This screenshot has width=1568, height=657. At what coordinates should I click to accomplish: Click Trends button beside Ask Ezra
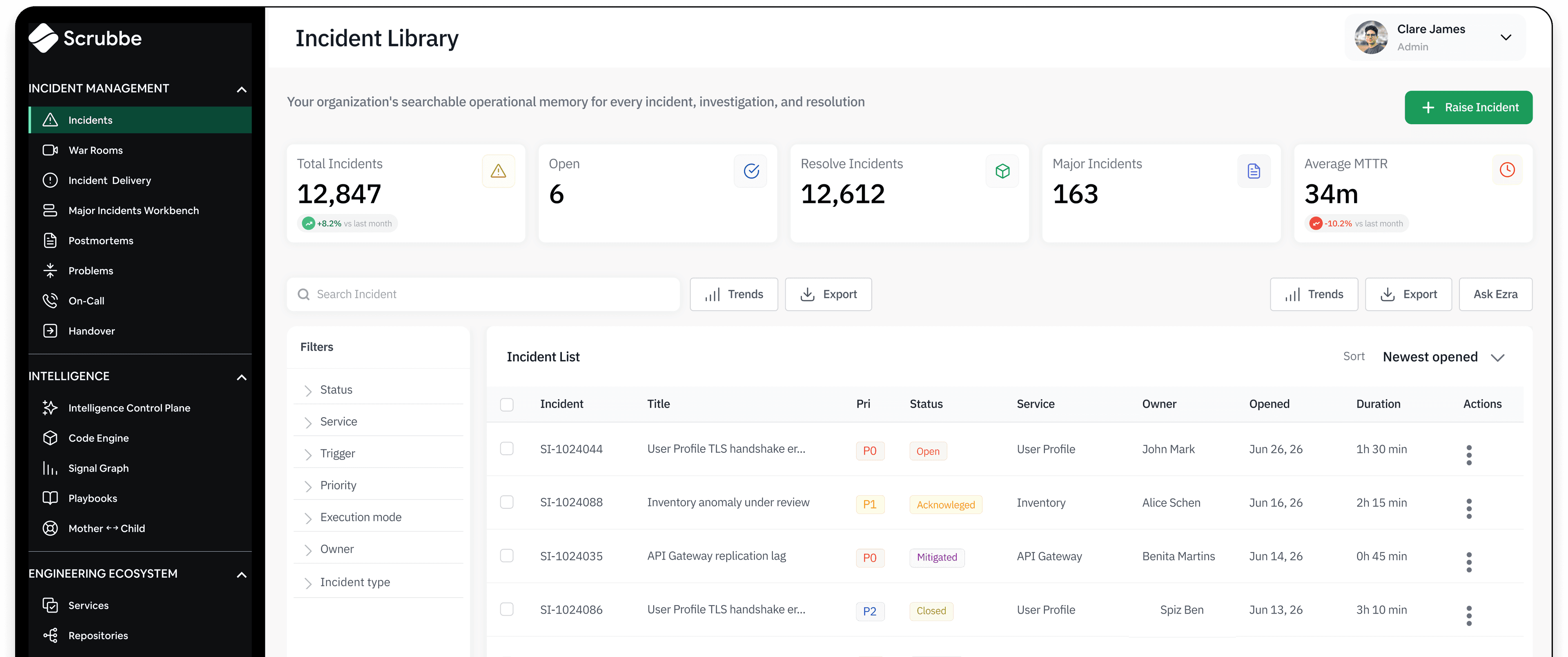coord(1314,294)
